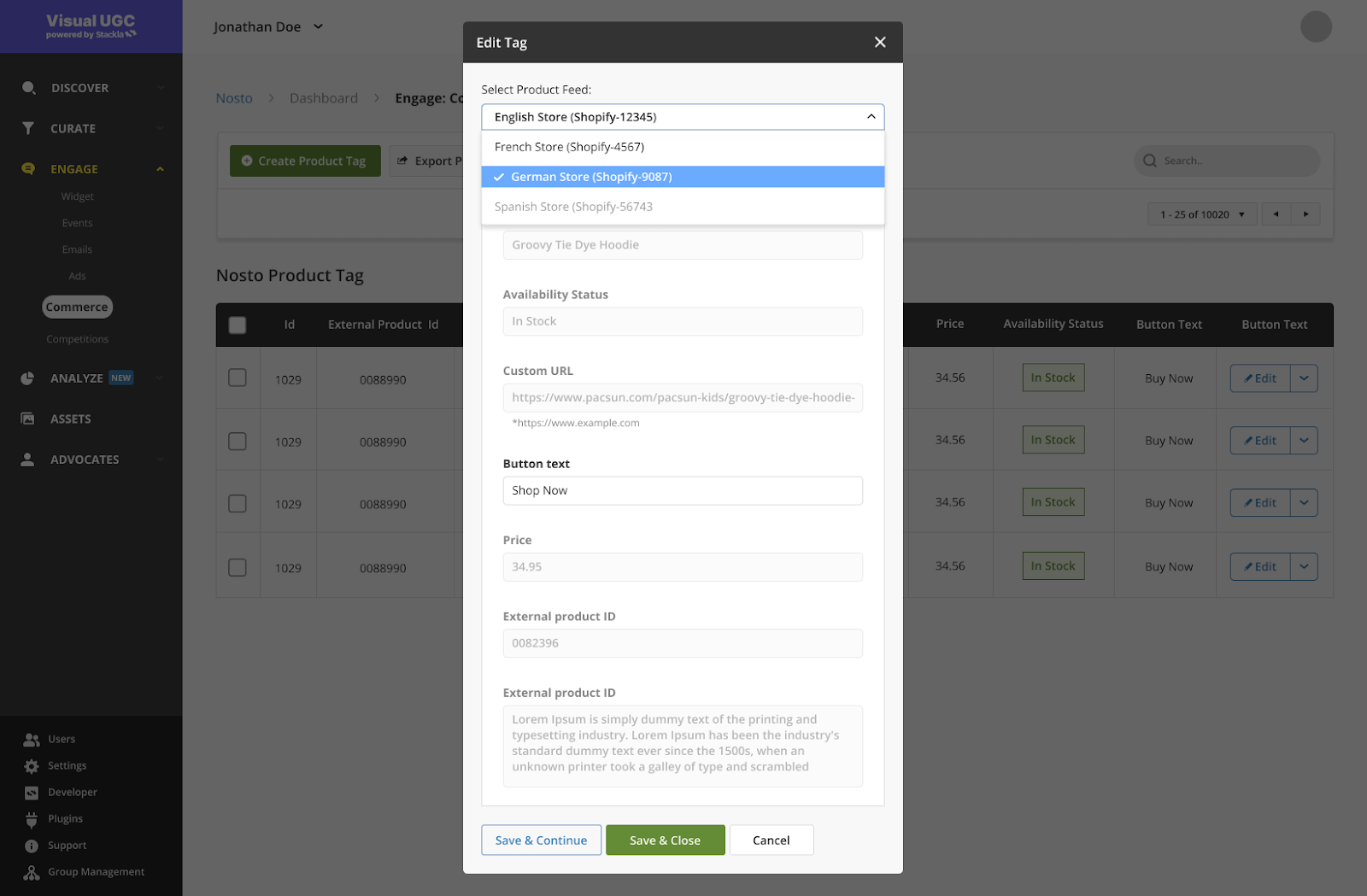The width and height of the screenshot is (1367, 896).
Task: Close the Edit Tag dialog
Action: (880, 43)
